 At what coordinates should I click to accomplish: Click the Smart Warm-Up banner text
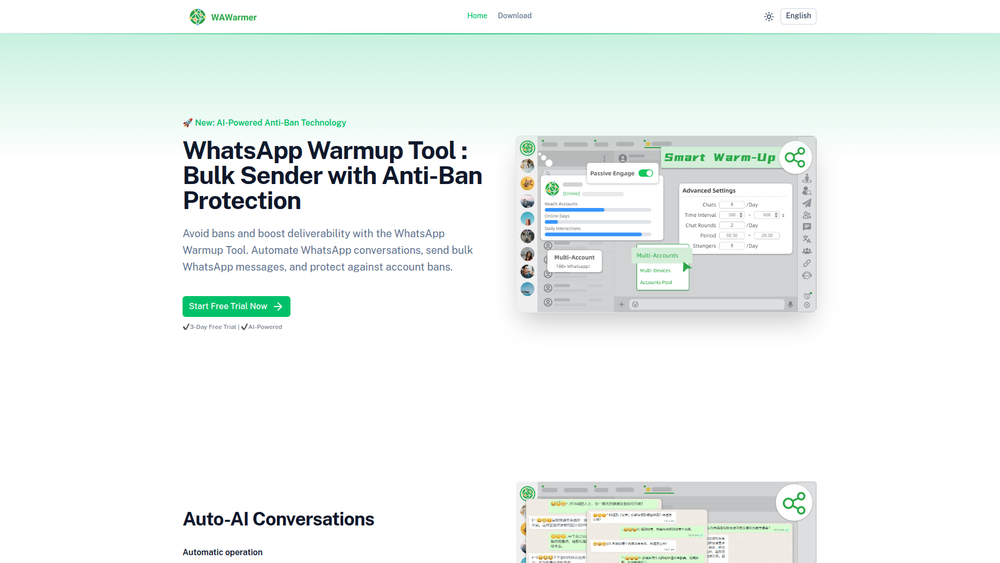tap(719, 157)
